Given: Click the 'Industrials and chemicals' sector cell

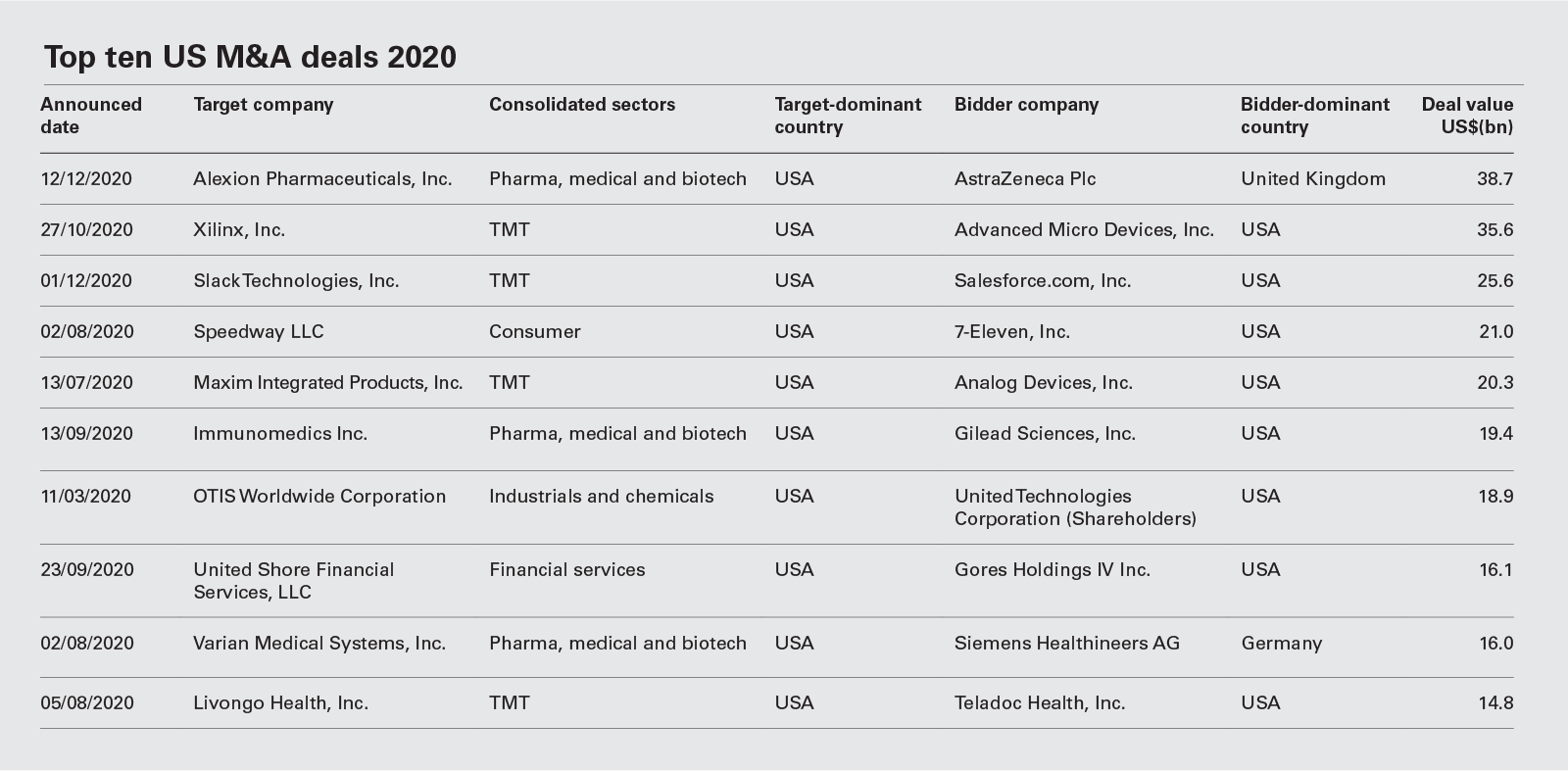Looking at the screenshot, I should [x=601, y=497].
